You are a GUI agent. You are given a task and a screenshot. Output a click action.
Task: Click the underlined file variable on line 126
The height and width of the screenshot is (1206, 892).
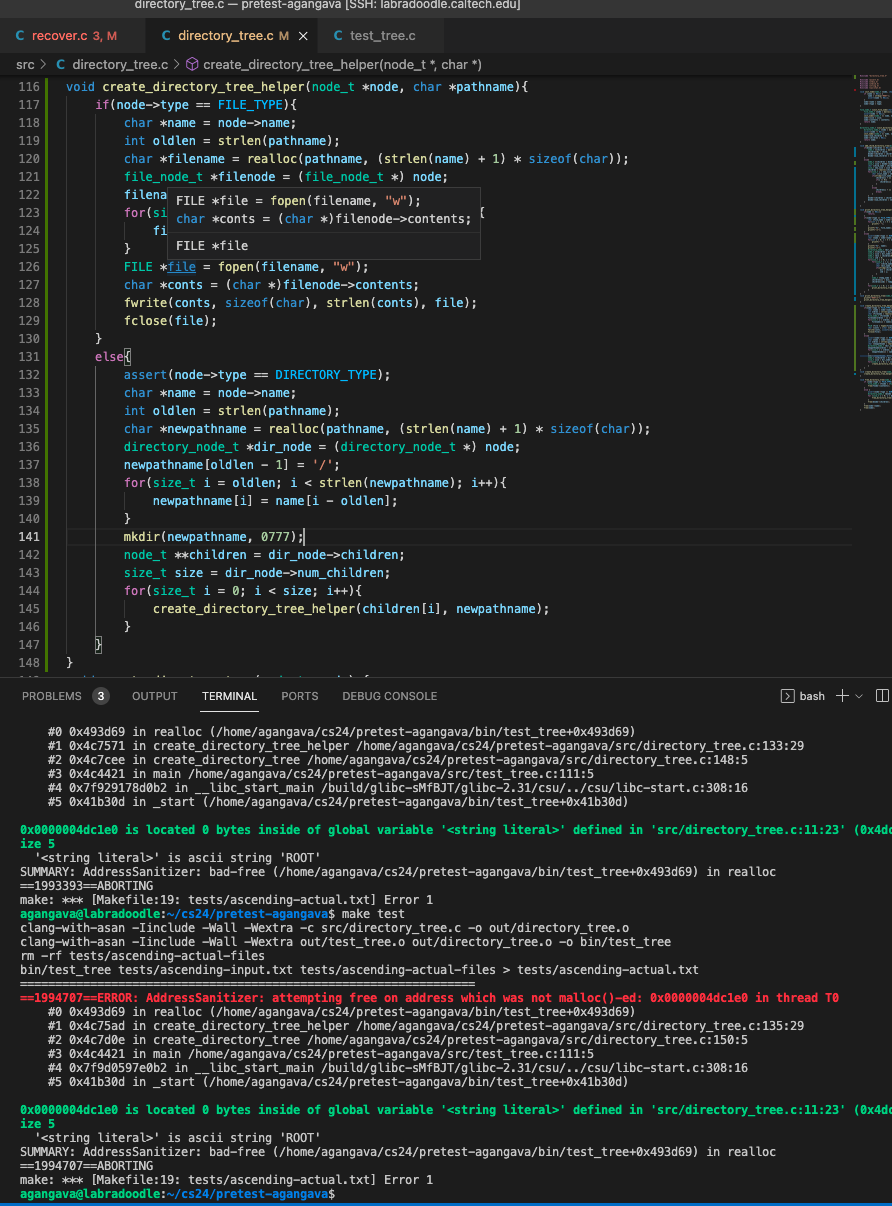[181, 267]
